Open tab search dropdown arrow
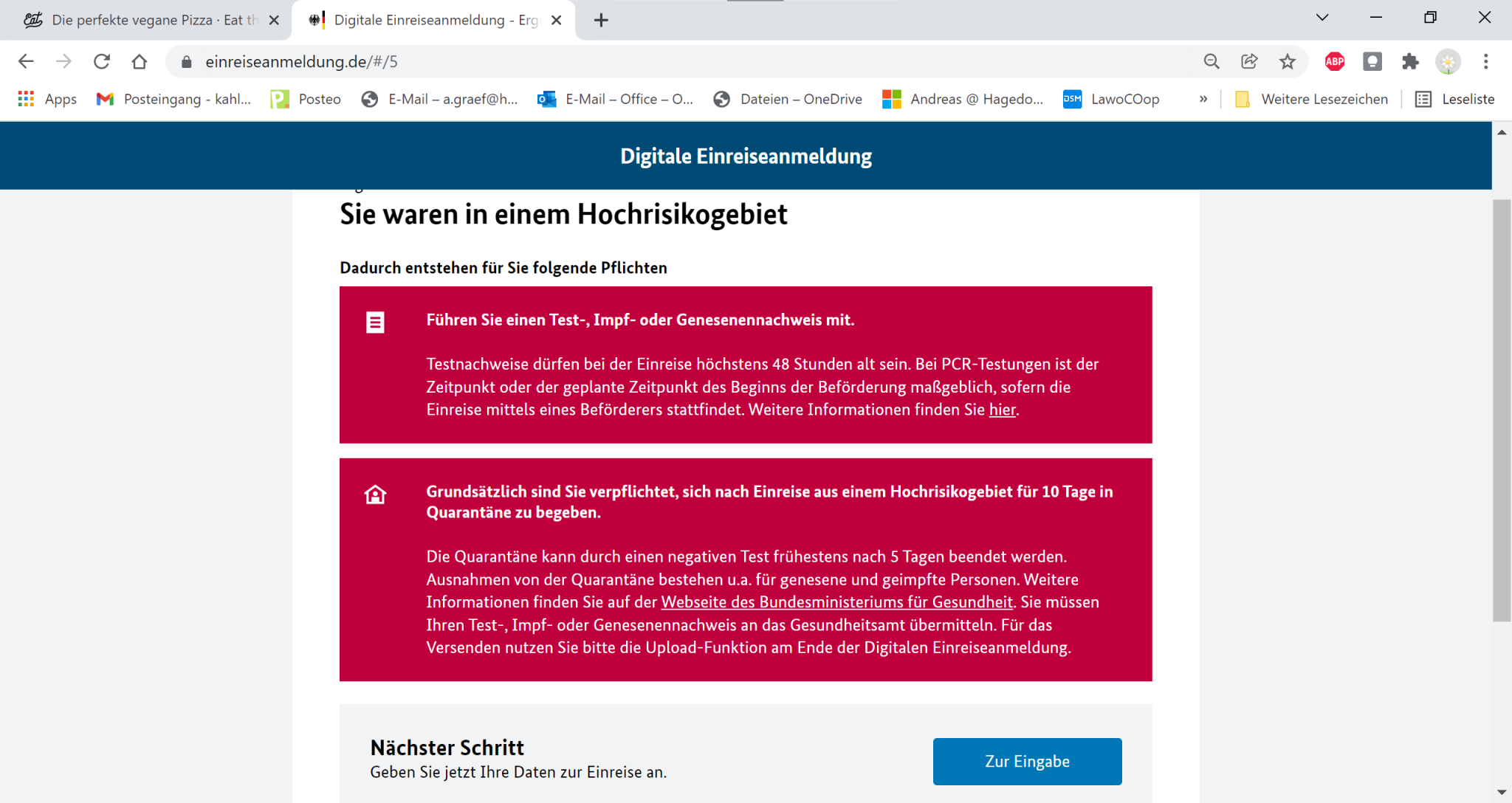The height and width of the screenshot is (803, 1512). 1322,18
